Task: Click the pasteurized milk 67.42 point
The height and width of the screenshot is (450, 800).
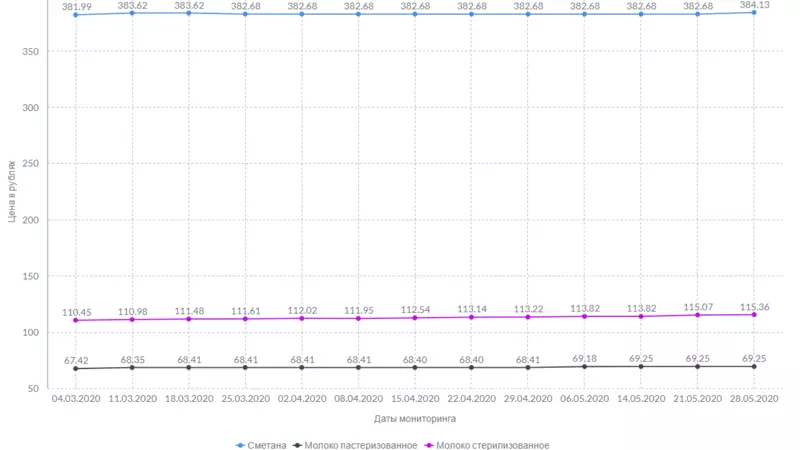Action: 75,369
